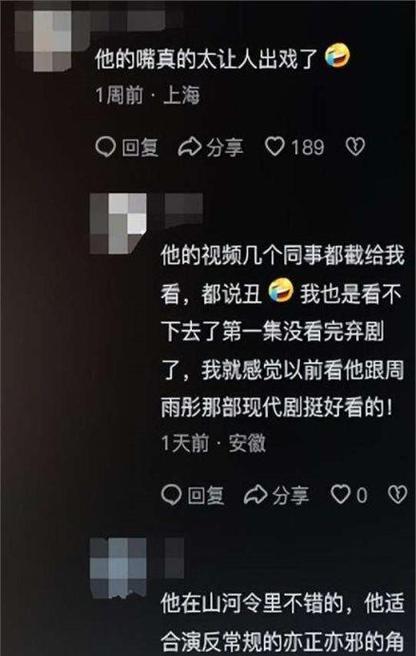Dislike the Shanghai comment via broken heart
The height and width of the screenshot is (656, 416).
click(355, 147)
